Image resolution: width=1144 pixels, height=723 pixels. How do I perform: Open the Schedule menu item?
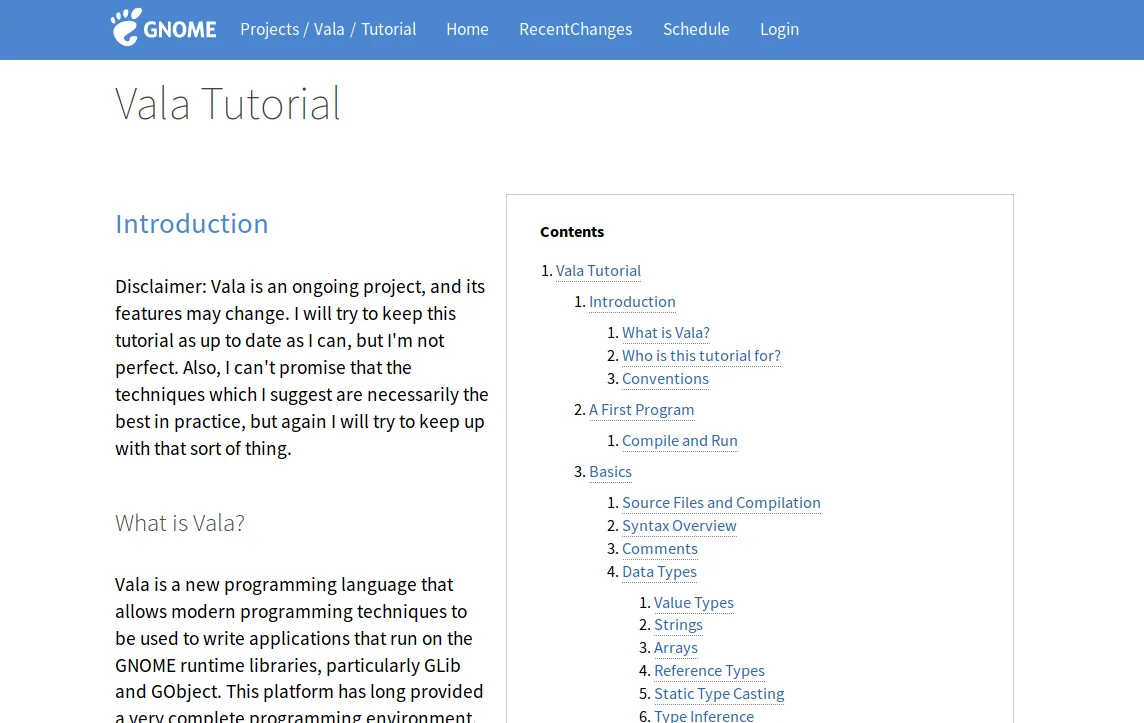point(696,29)
